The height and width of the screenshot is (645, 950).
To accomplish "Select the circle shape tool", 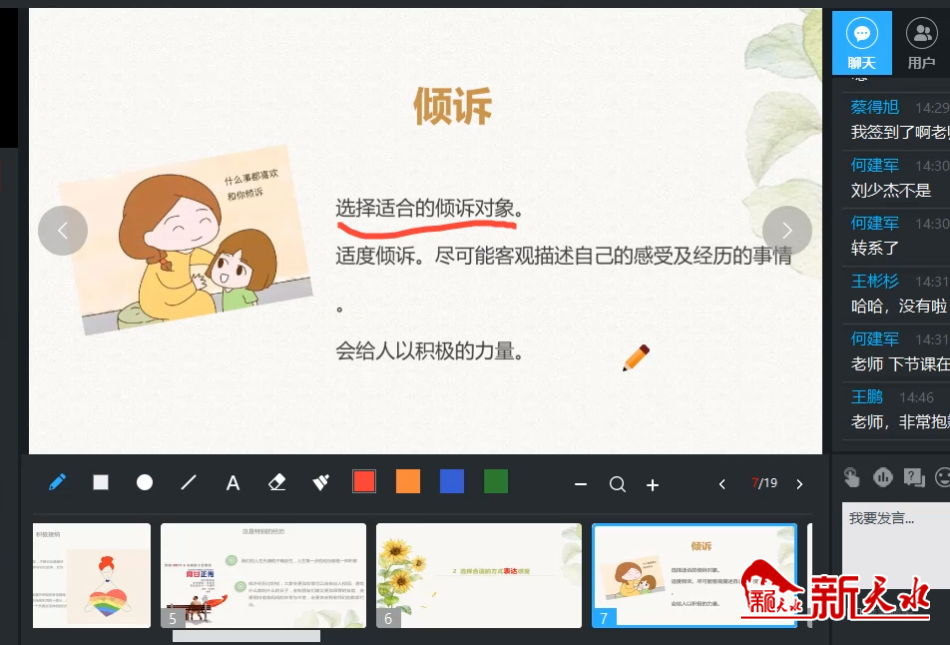I will coord(145,482).
